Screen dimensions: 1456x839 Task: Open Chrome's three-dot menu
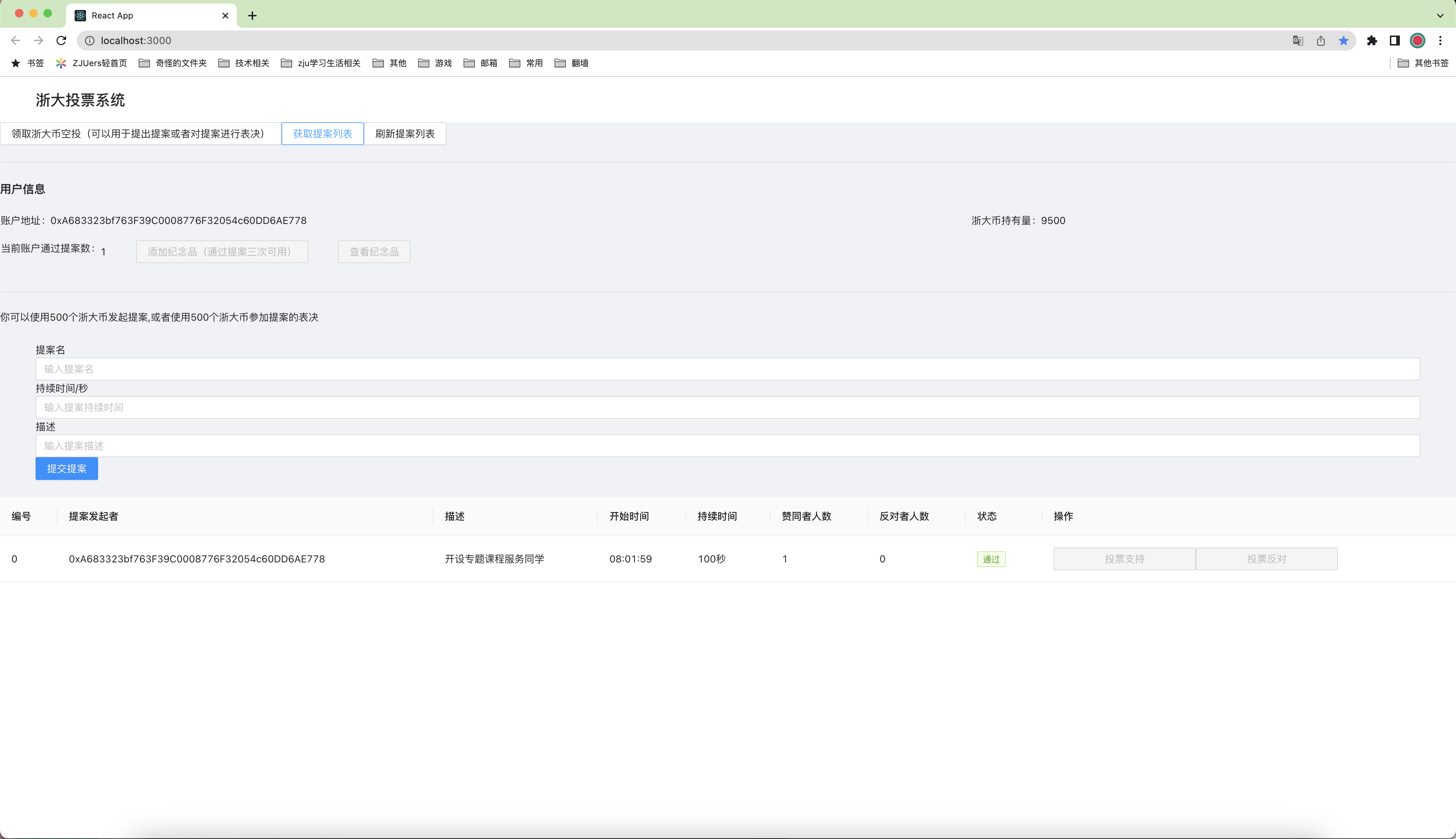tap(1440, 40)
